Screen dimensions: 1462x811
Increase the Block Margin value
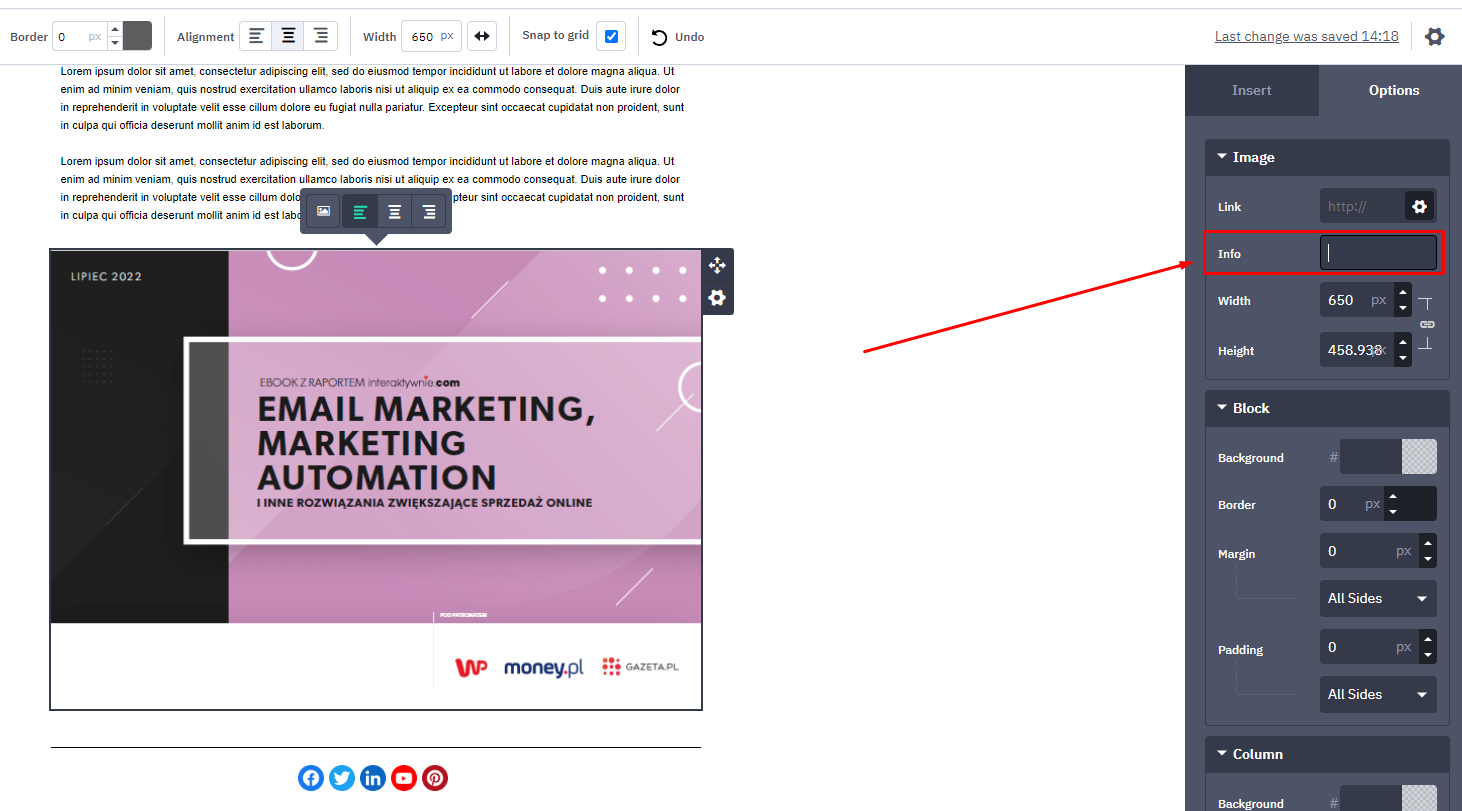click(1428, 543)
